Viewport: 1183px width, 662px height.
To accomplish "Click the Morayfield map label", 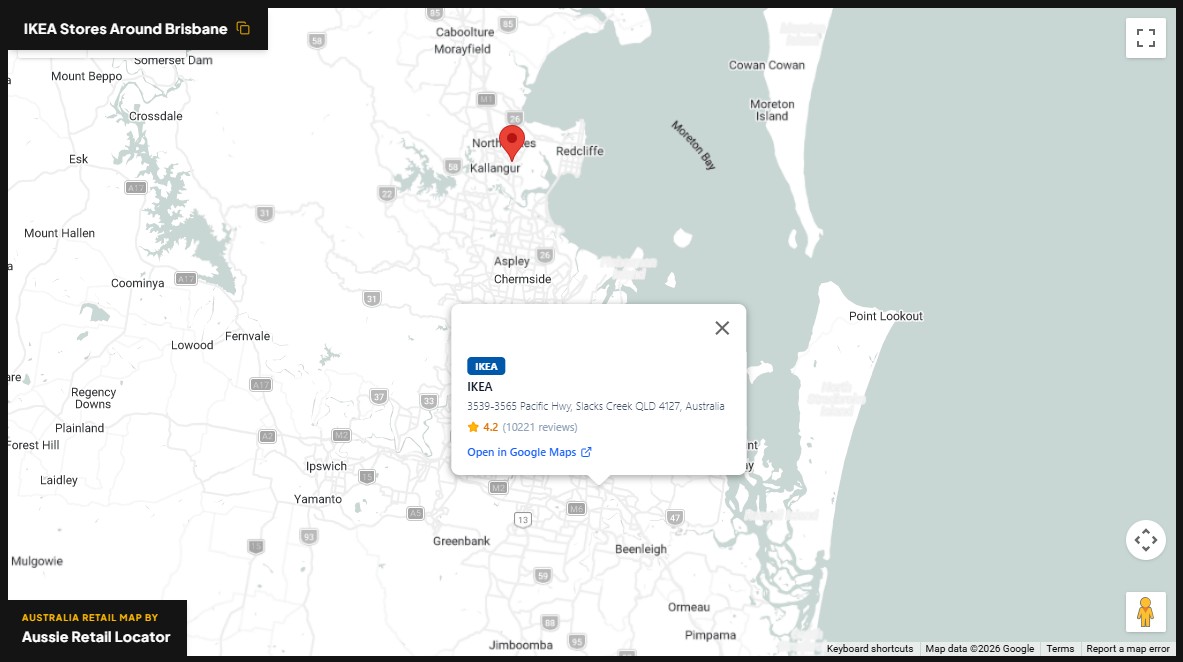I will 462,49.
